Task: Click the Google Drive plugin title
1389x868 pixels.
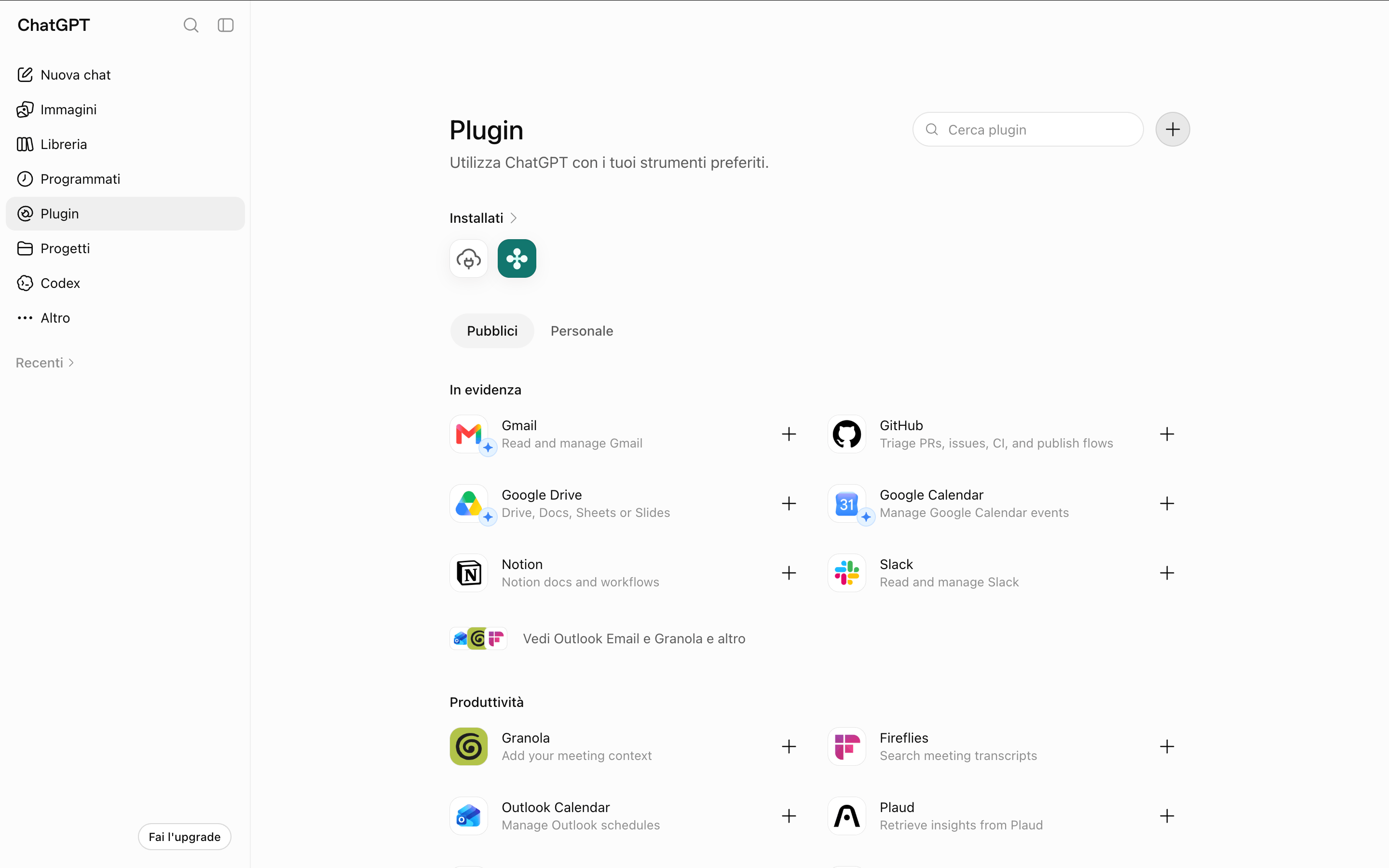Action: [x=541, y=495]
